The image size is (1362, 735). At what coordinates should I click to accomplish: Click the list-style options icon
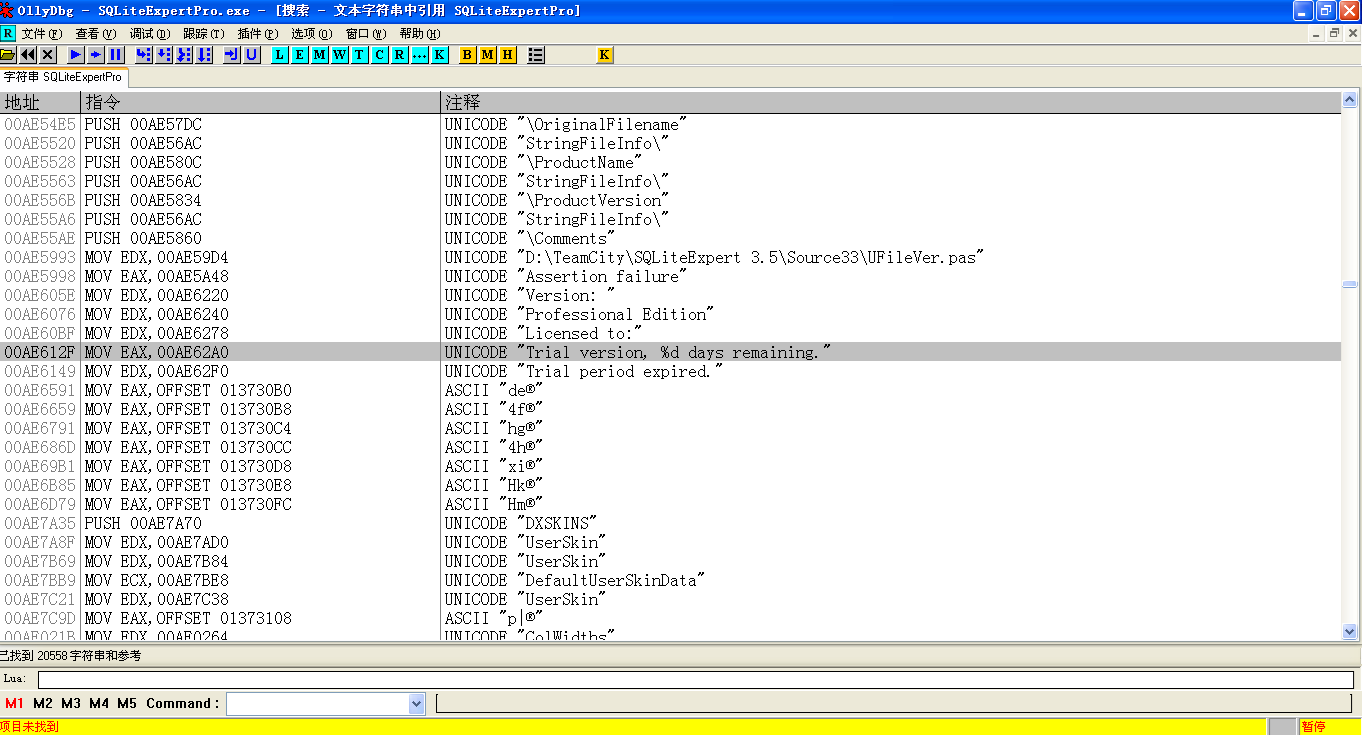pyautogui.click(x=536, y=55)
